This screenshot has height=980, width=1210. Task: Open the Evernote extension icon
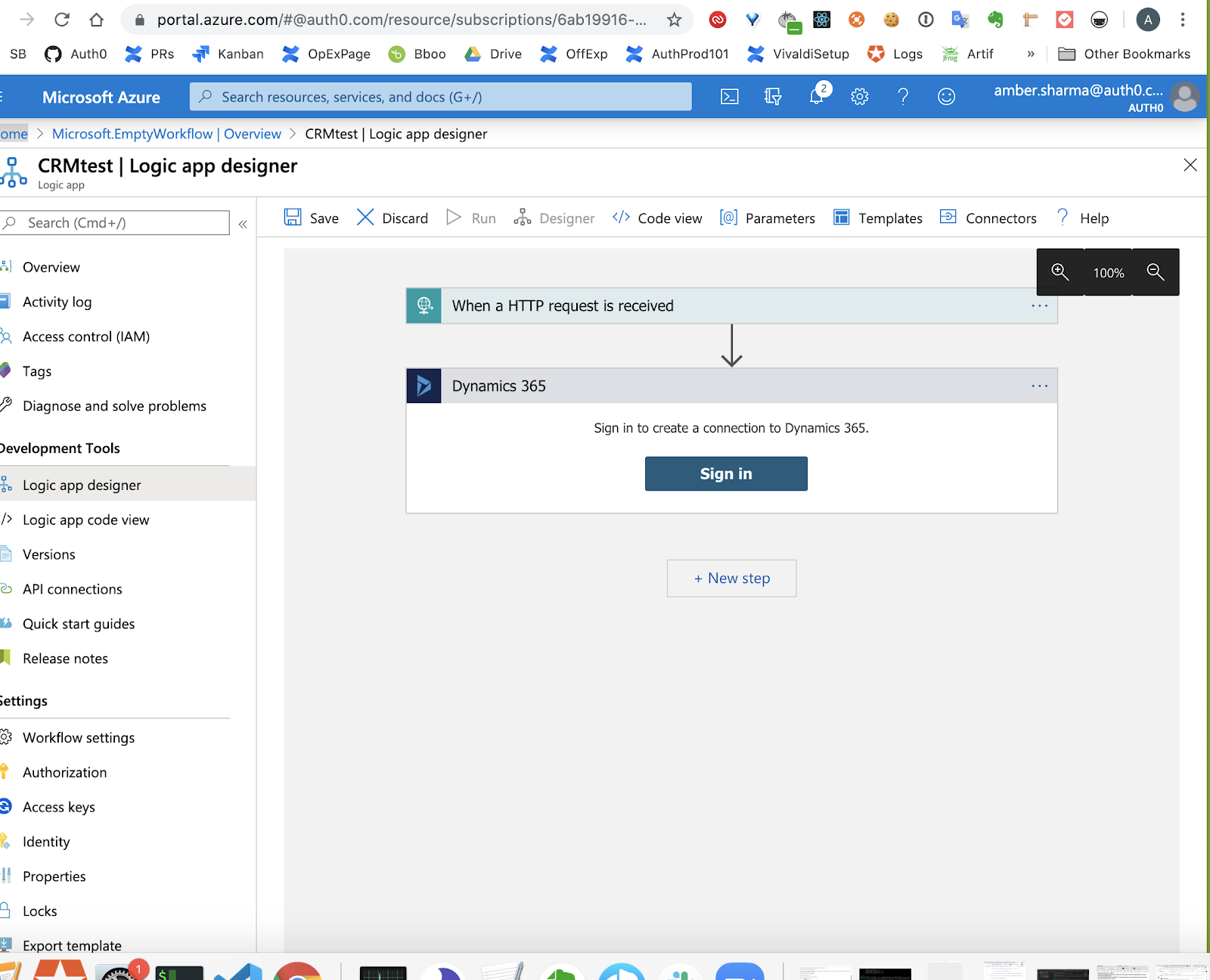[995, 20]
